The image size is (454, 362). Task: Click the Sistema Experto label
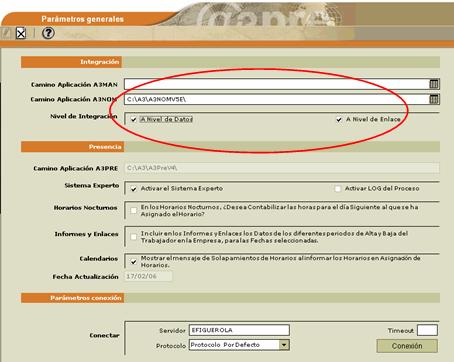[x=92, y=185]
